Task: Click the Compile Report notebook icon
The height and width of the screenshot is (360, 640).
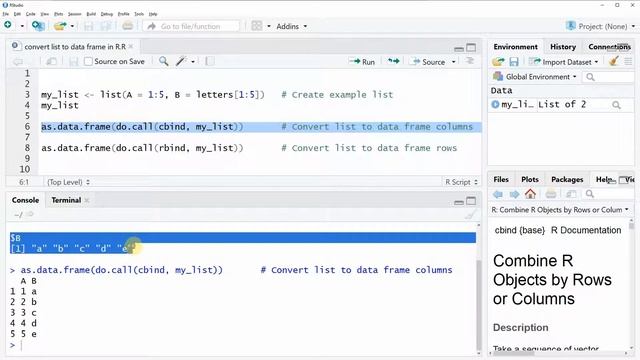Action: [x=210, y=62]
